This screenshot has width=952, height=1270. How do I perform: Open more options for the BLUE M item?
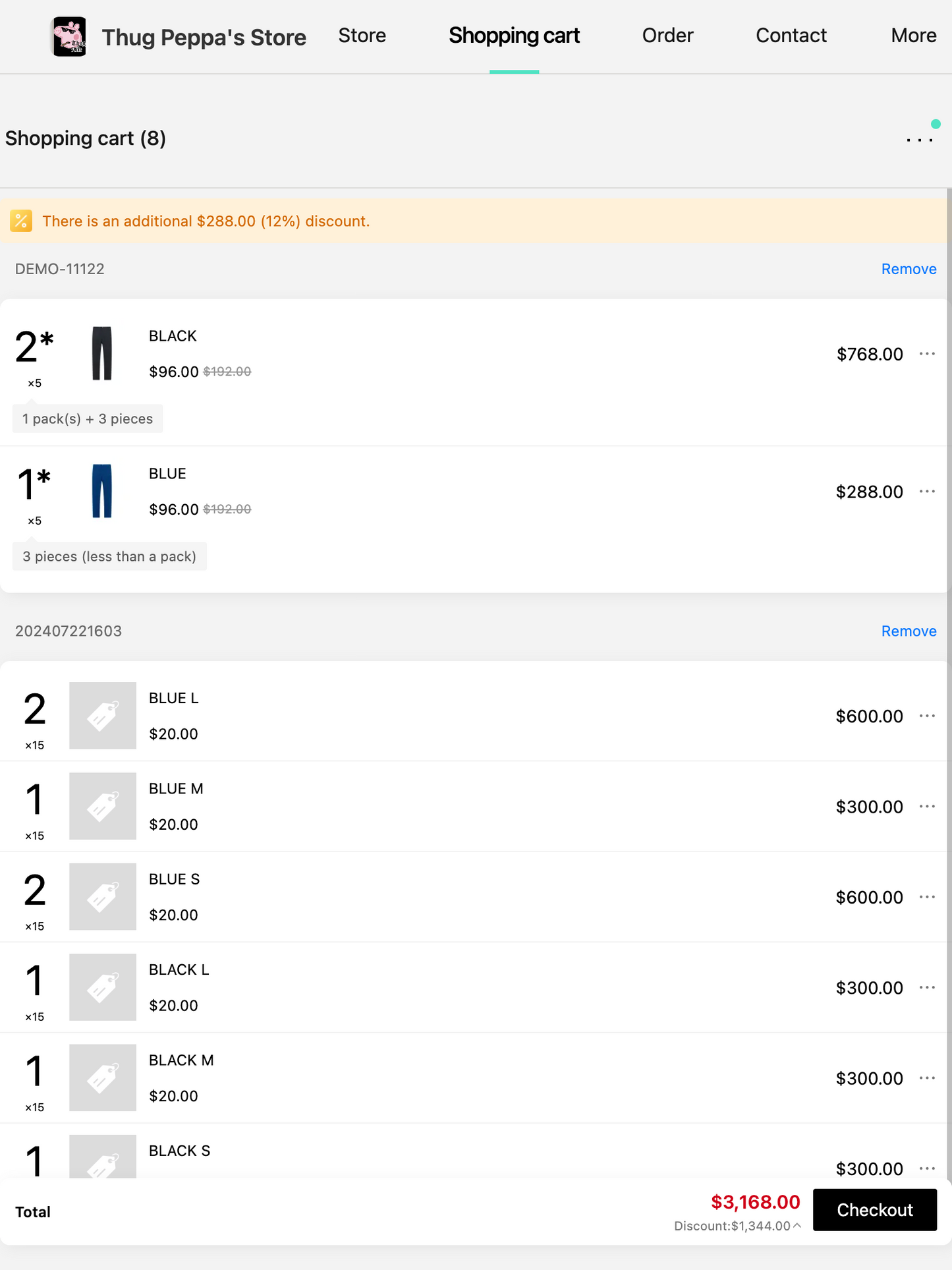click(x=927, y=807)
